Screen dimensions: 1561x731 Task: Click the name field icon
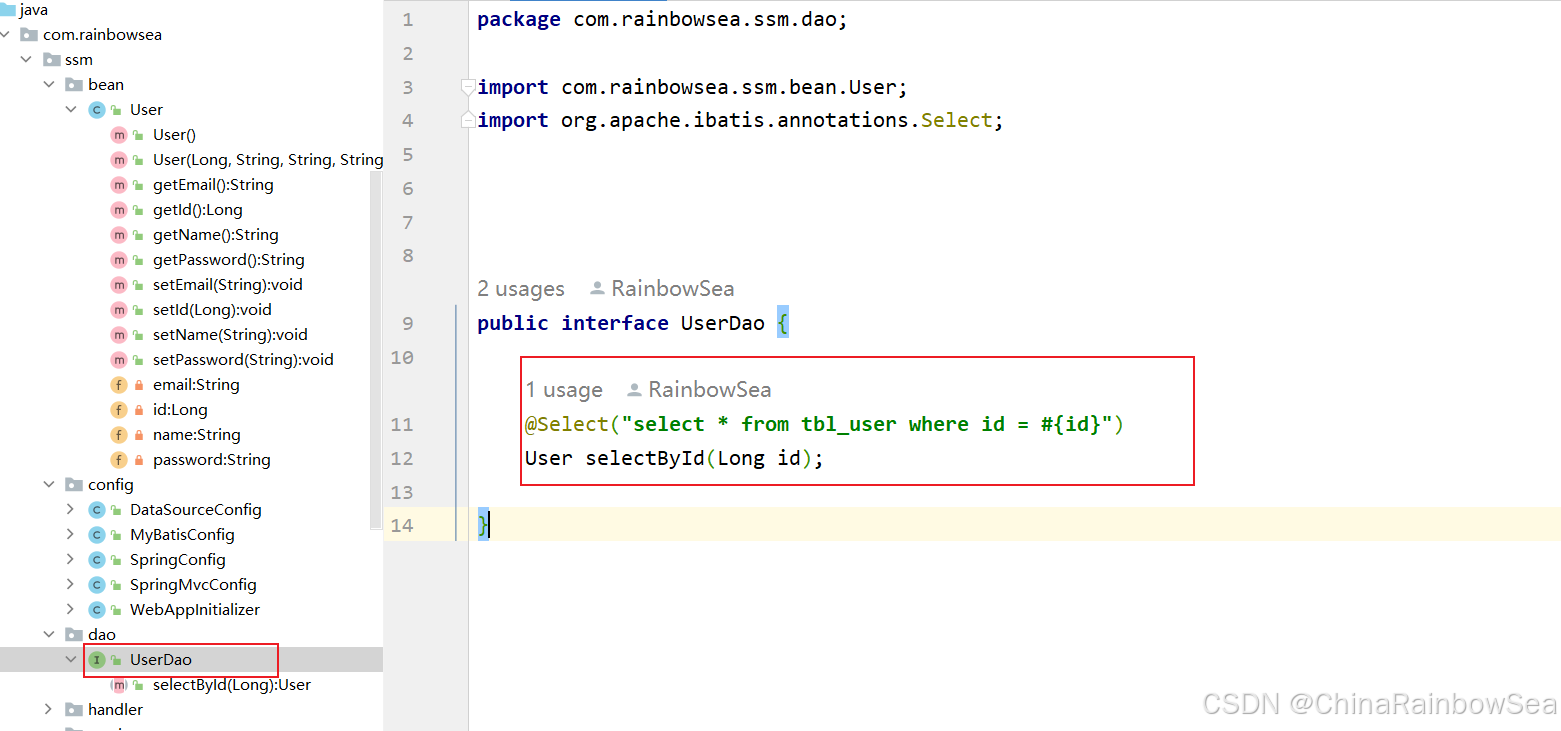point(119,435)
